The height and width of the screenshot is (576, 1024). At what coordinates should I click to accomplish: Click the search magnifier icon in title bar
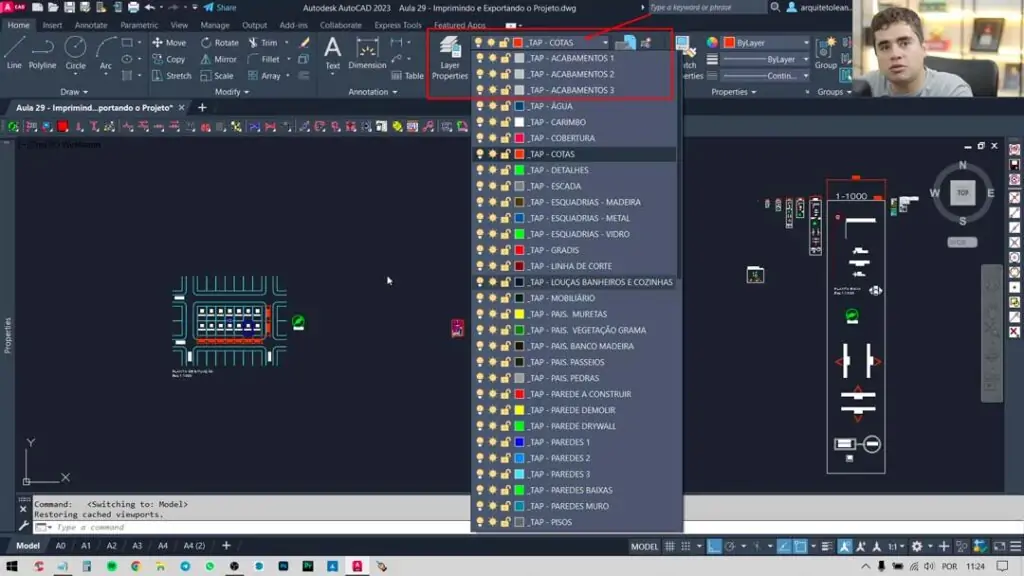pos(775,7)
